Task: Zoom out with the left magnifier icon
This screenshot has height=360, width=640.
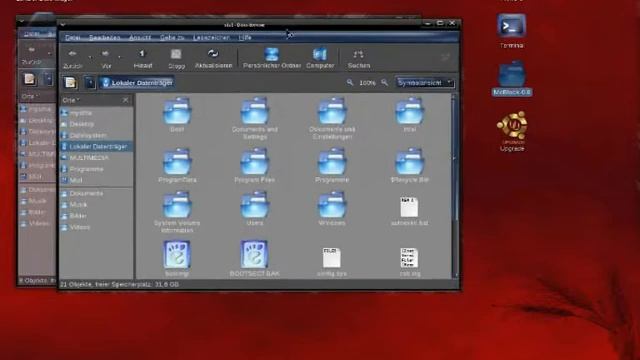Action: [x=350, y=82]
